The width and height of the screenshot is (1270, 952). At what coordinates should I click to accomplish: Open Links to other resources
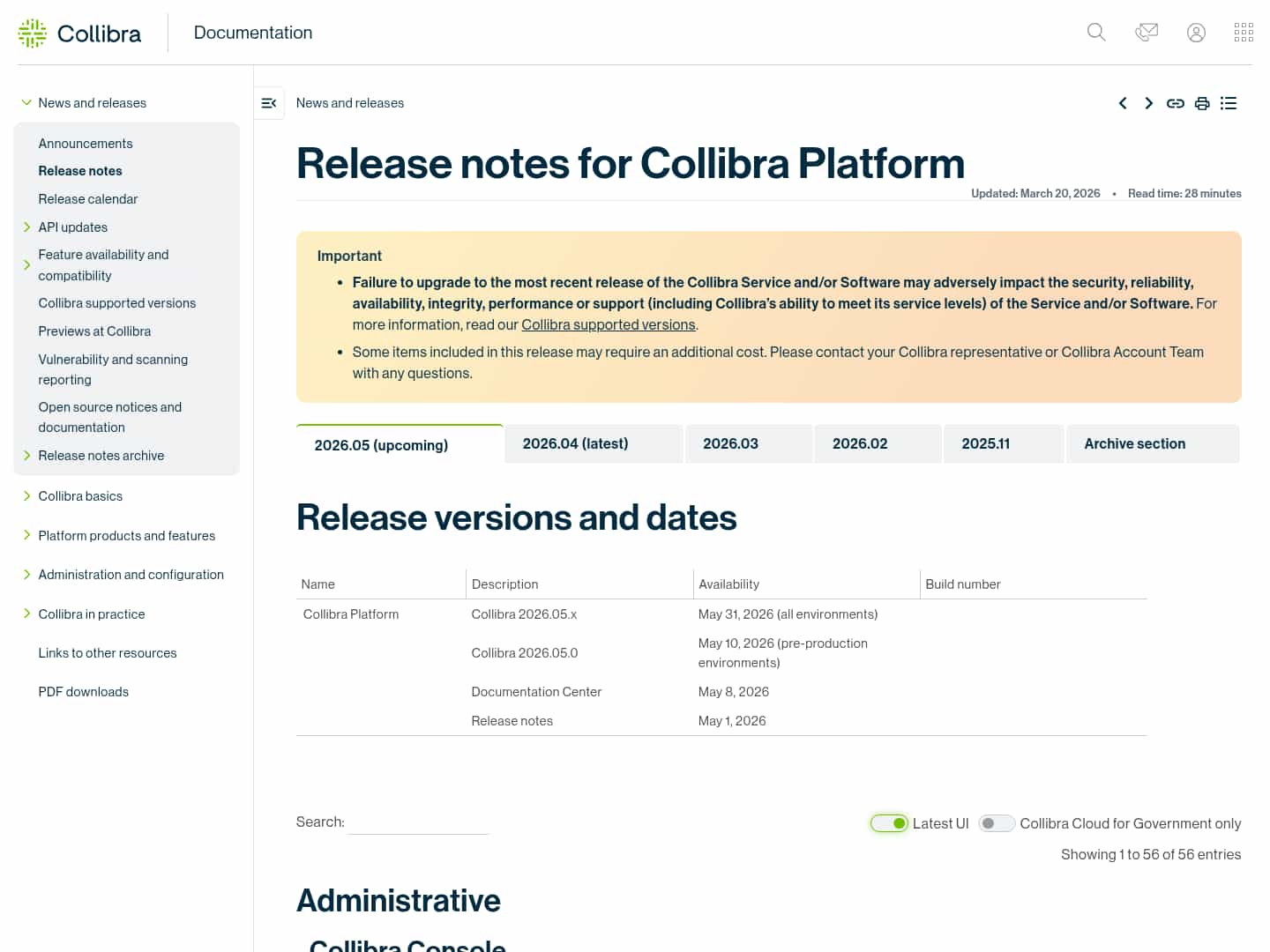pyautogui.click(x=108, y=653)
